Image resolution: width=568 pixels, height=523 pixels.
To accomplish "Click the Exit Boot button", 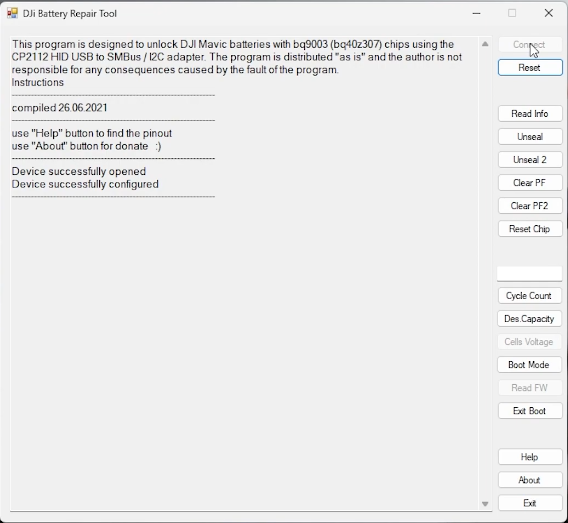I will pyautogui.click(x=530, y=411).
